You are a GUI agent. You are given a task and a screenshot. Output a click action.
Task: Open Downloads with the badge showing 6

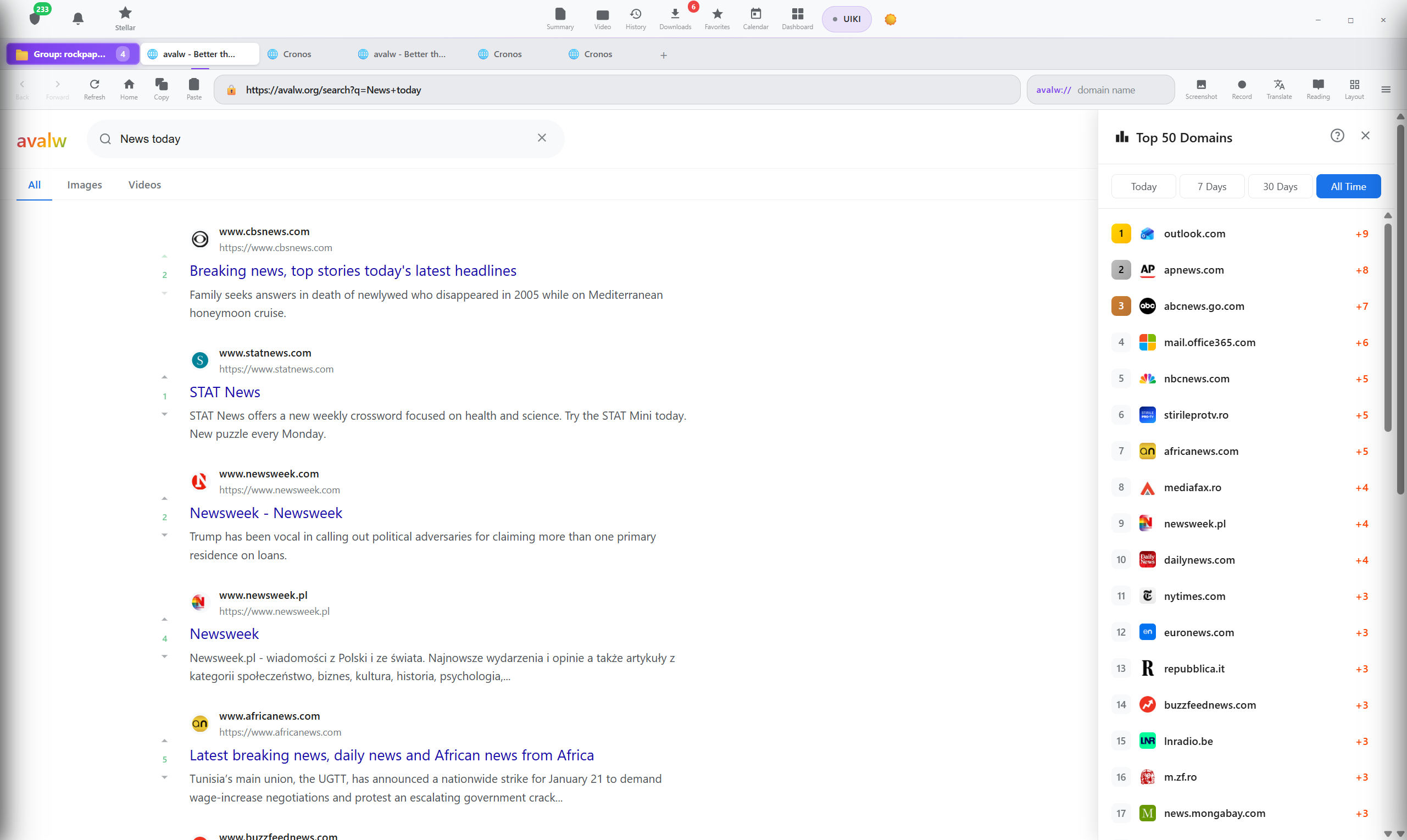click(x=675, y=18)
